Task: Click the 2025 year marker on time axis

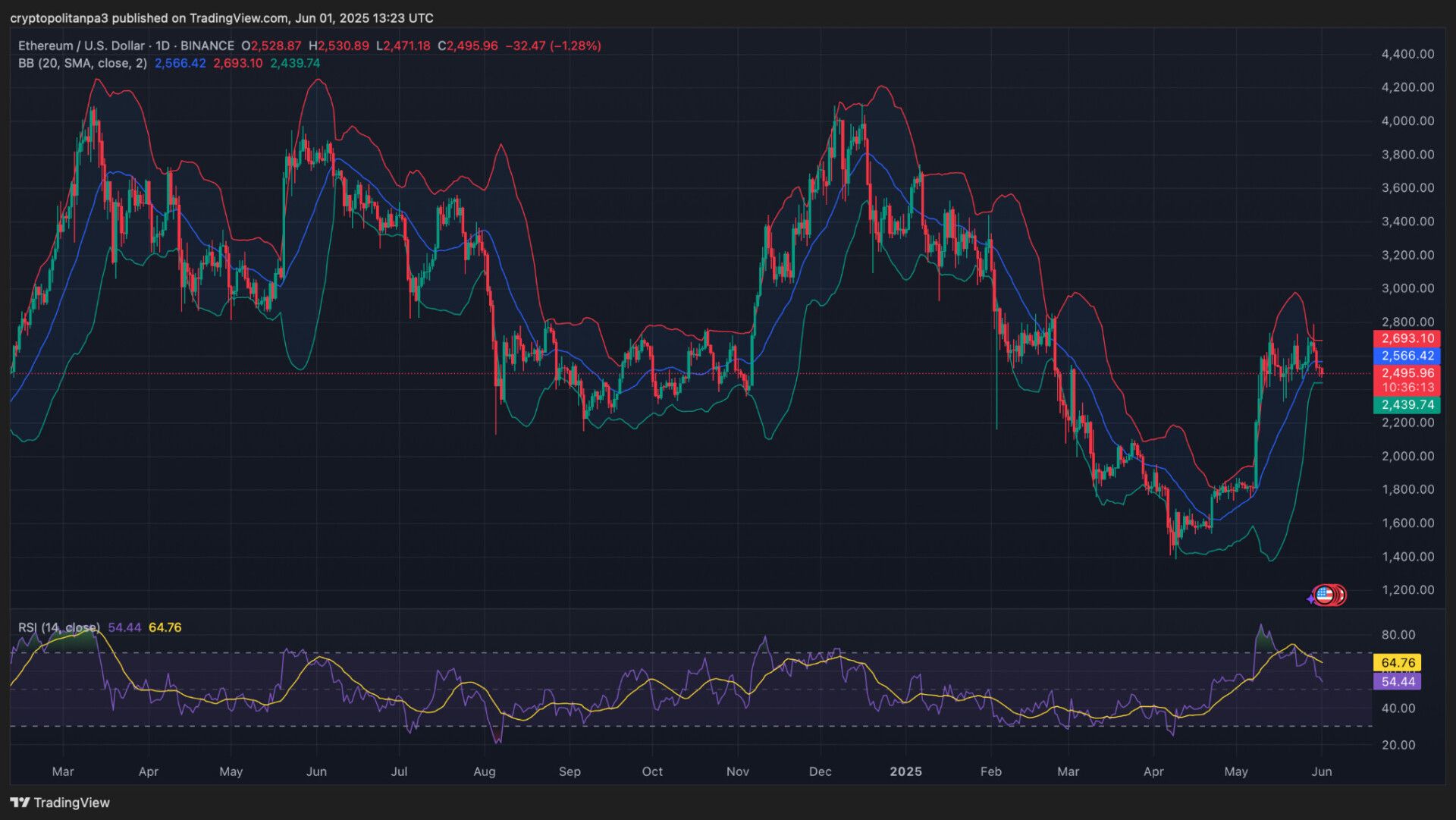Action: 905,771
